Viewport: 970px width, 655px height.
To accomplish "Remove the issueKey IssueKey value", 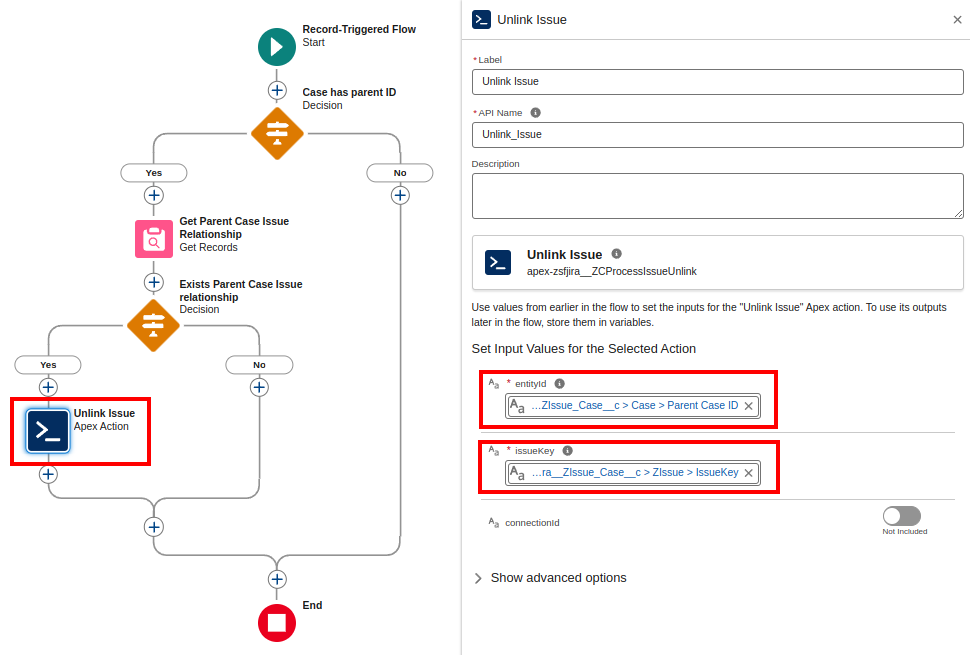I will click(x=748, y=473).
